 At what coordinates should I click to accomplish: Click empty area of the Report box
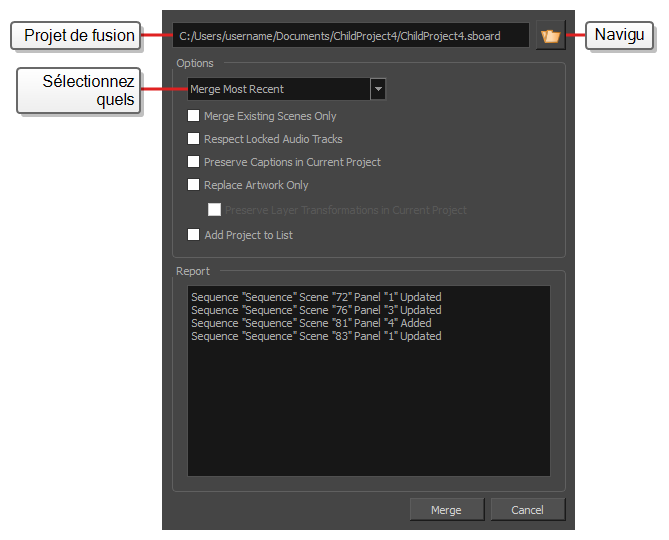(x=368, y=410)
